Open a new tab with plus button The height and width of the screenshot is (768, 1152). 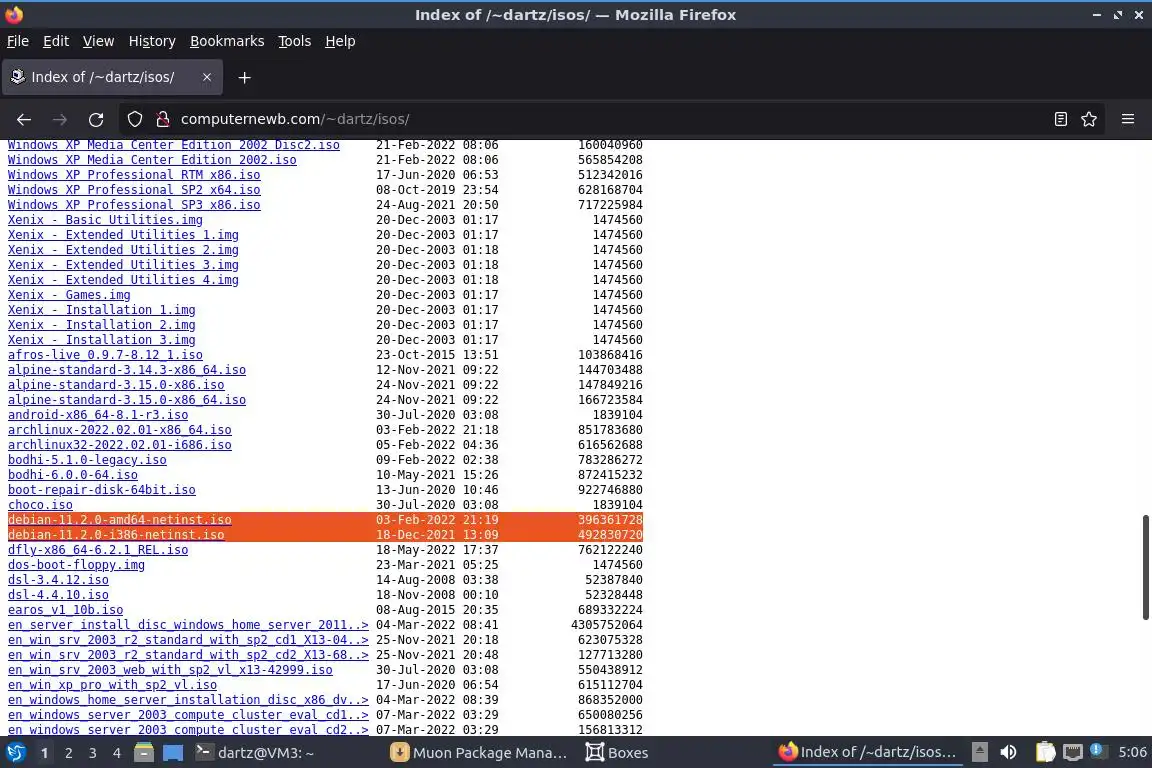click(x=245, y=77)
